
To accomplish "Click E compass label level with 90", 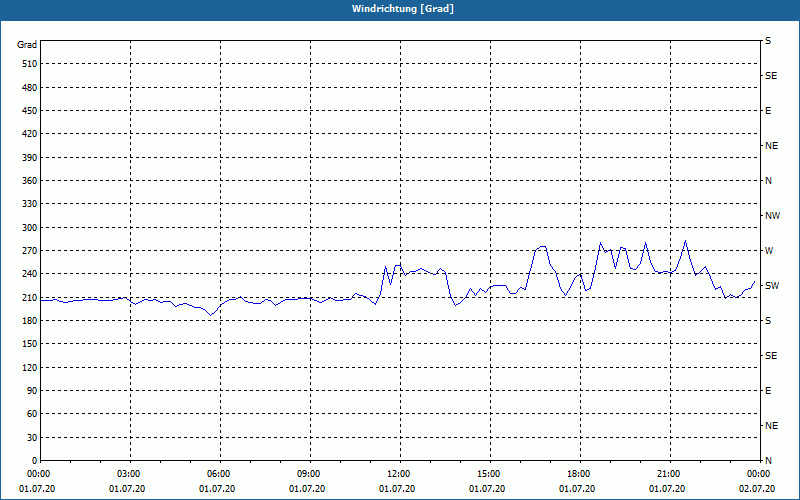I will [768, 391].
